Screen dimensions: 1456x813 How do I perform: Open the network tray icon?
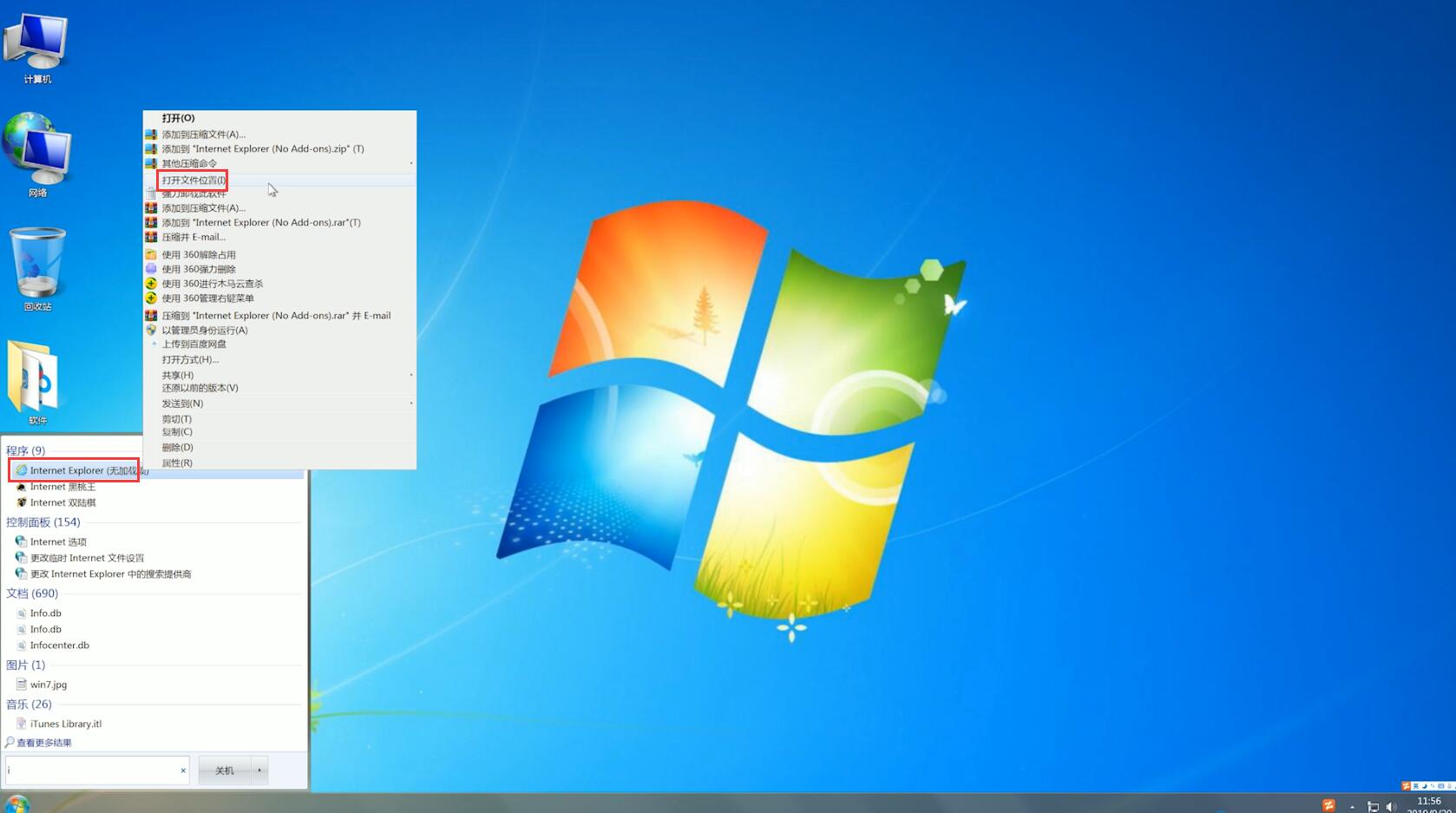(x=1373, y=807)
